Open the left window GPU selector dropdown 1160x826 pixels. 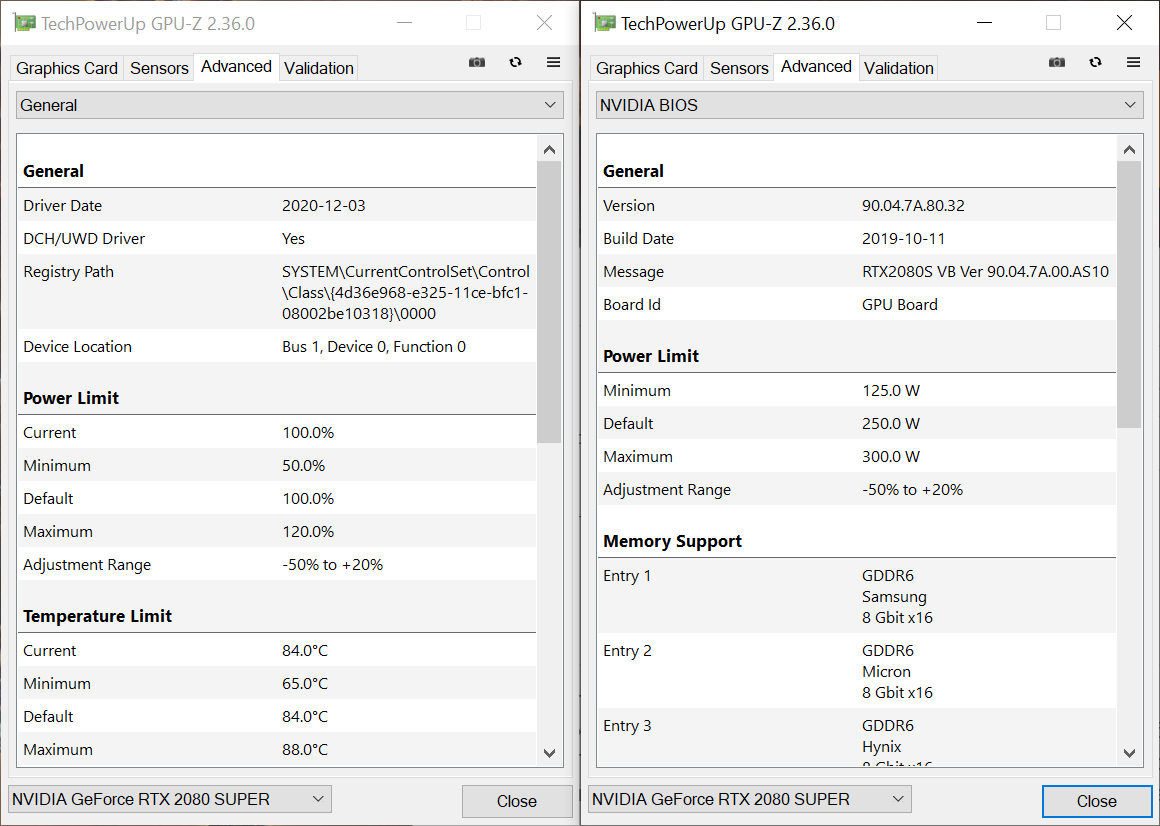170,799
